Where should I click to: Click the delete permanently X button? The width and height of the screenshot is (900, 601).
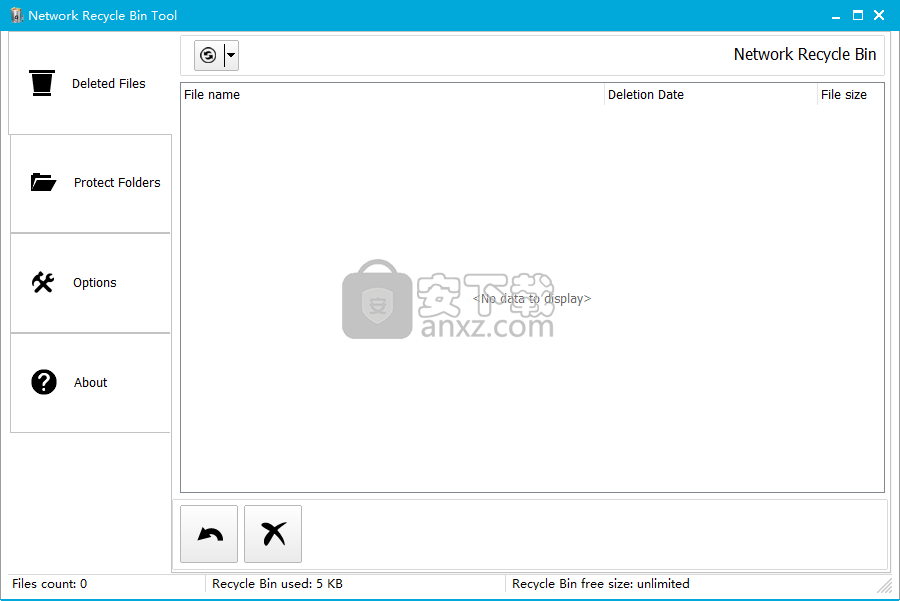tap(273, 534)
